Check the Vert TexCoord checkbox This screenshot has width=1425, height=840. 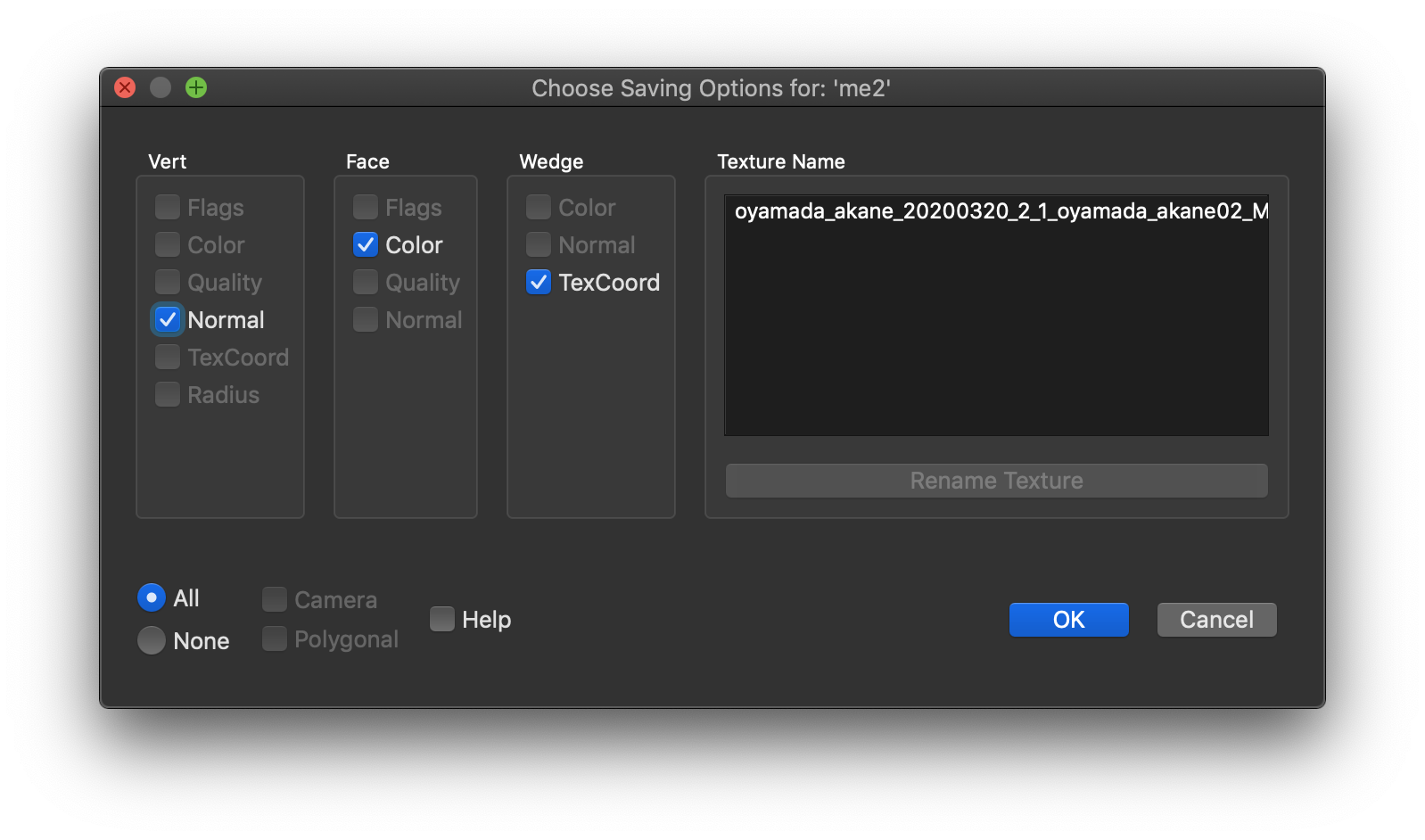point(168,358)
